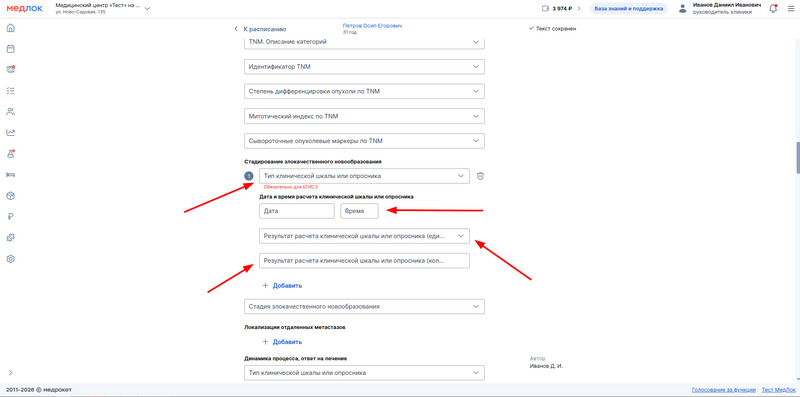The height and width of the screenshot is (397, 800).
Task: Open patient link Петров Осип Егорович
Action: tap(372, 26)
